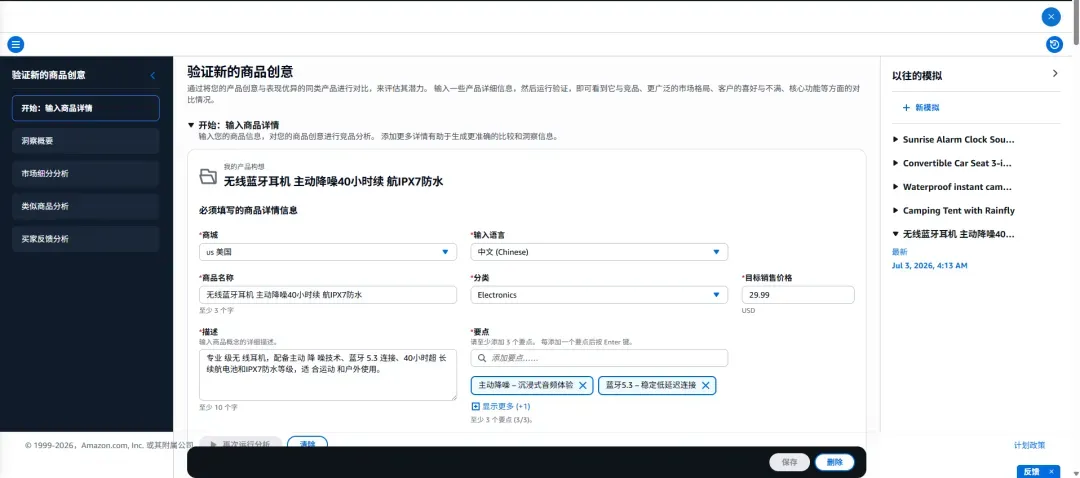The width and height of the screenshot is (1080, 478).
Task: Click 必须填写的商品详情信息 heading
Action: tap(249, 210)
